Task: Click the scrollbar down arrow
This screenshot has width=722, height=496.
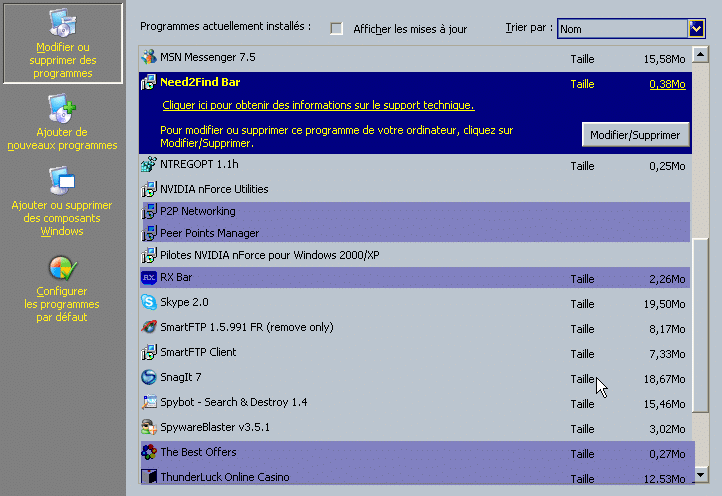Action: coord(700,474)
